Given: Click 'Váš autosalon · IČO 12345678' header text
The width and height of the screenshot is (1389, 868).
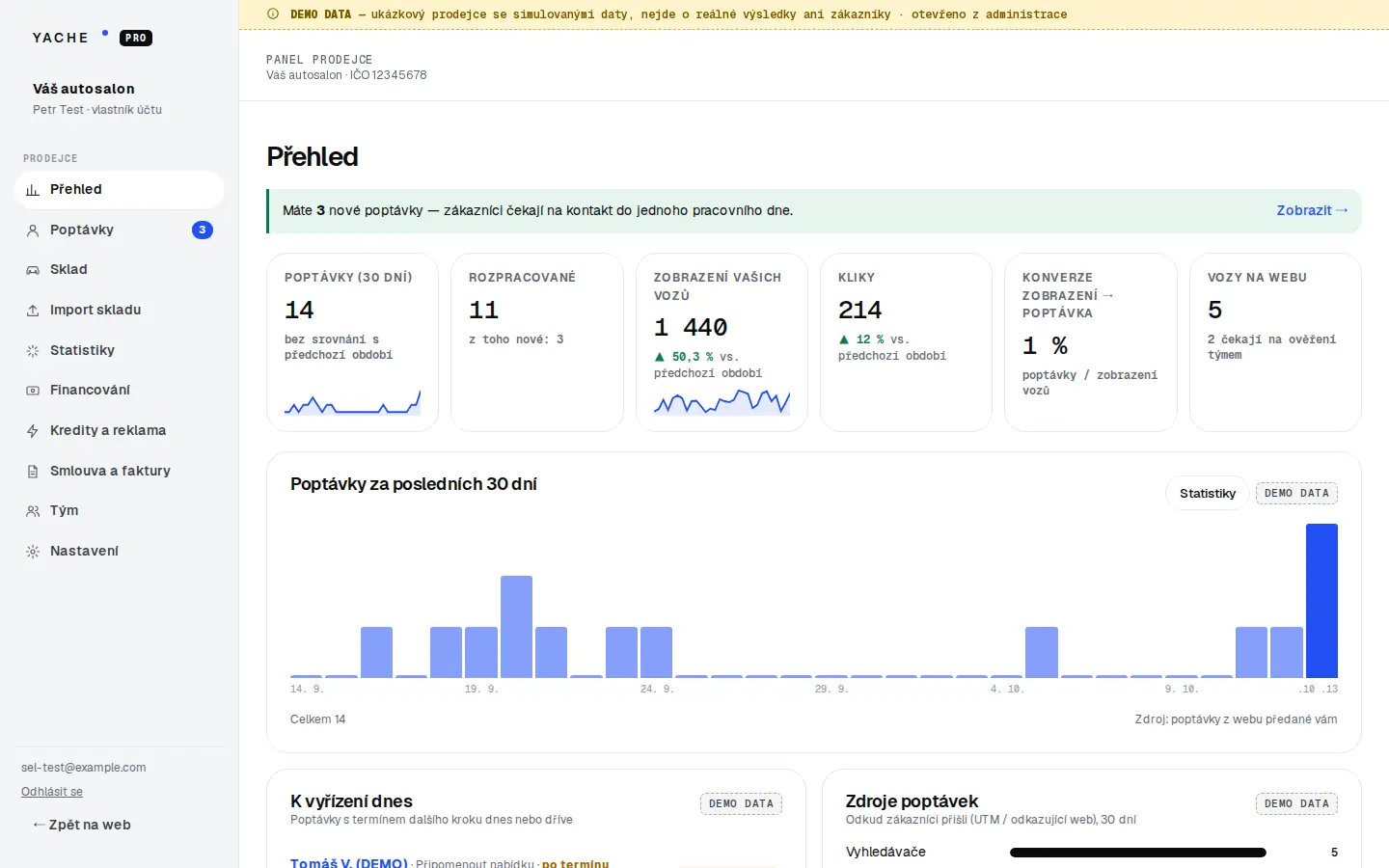Looking at the screenshot, I should (x=346, y=75).
